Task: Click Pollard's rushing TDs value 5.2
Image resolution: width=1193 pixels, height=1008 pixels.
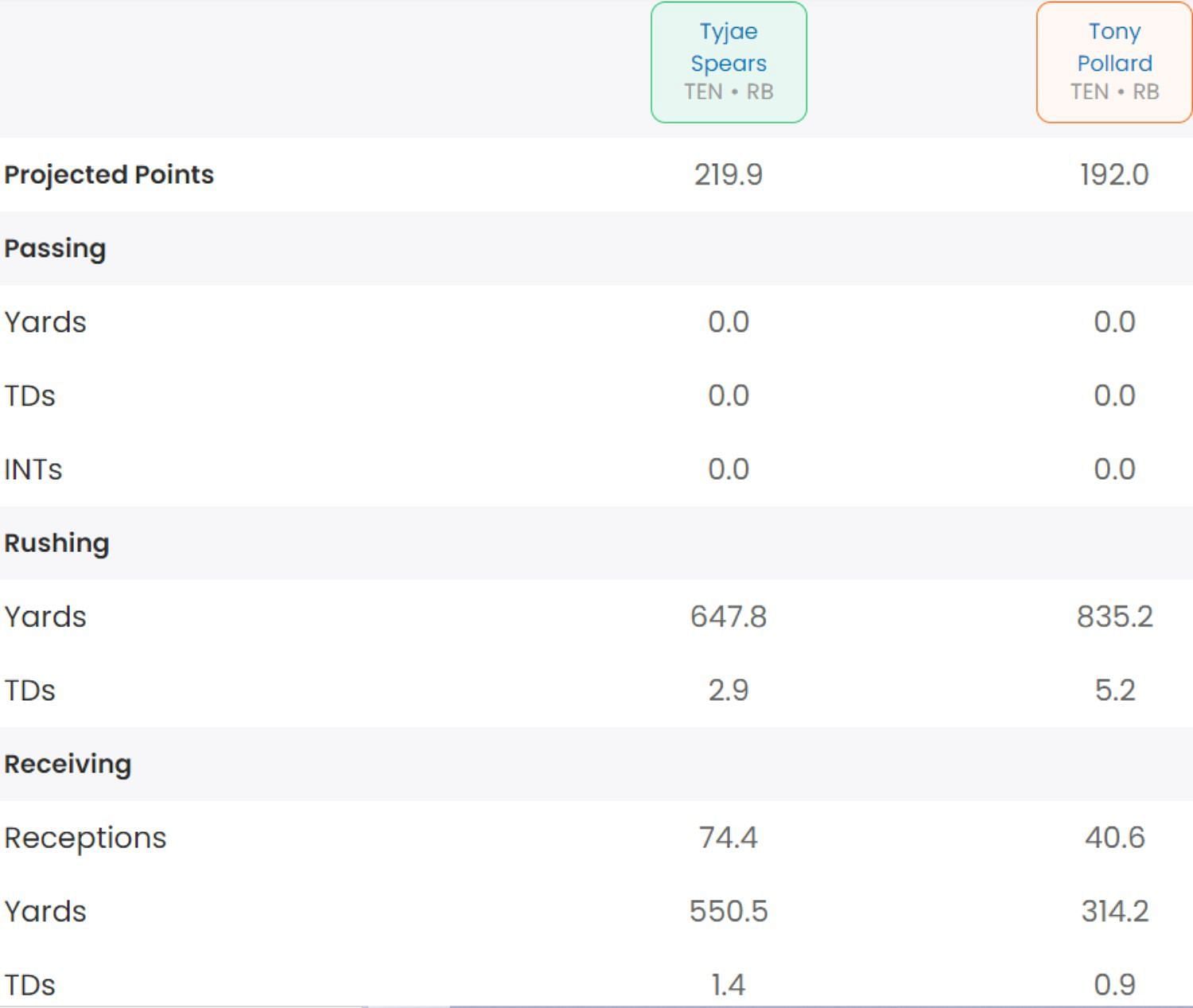Action: [x=1114, y=691]
